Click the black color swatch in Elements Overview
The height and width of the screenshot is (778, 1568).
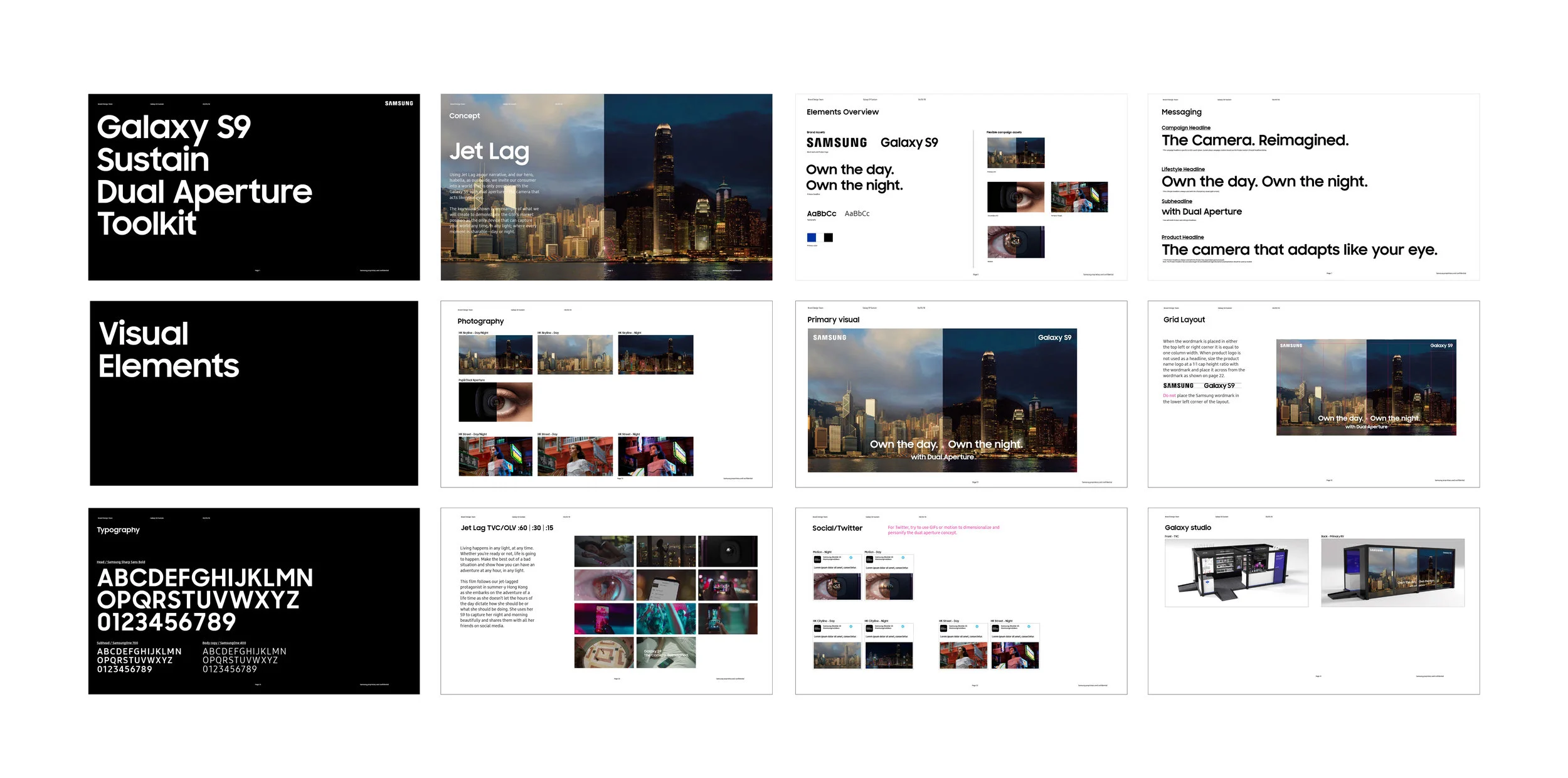[x=829, y=238]
